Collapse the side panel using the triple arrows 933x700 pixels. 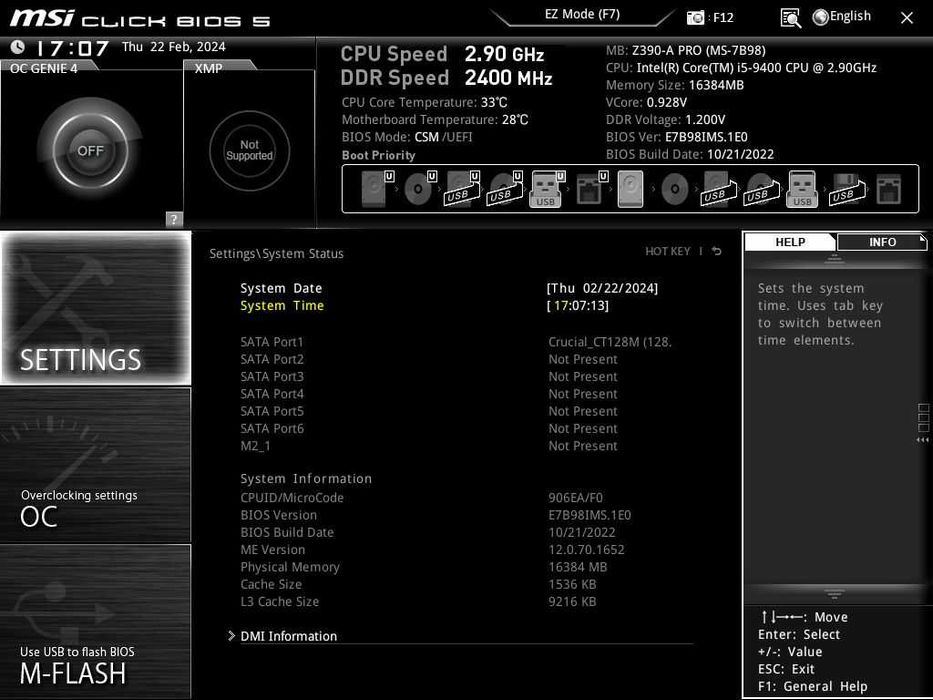click(923, 440)
